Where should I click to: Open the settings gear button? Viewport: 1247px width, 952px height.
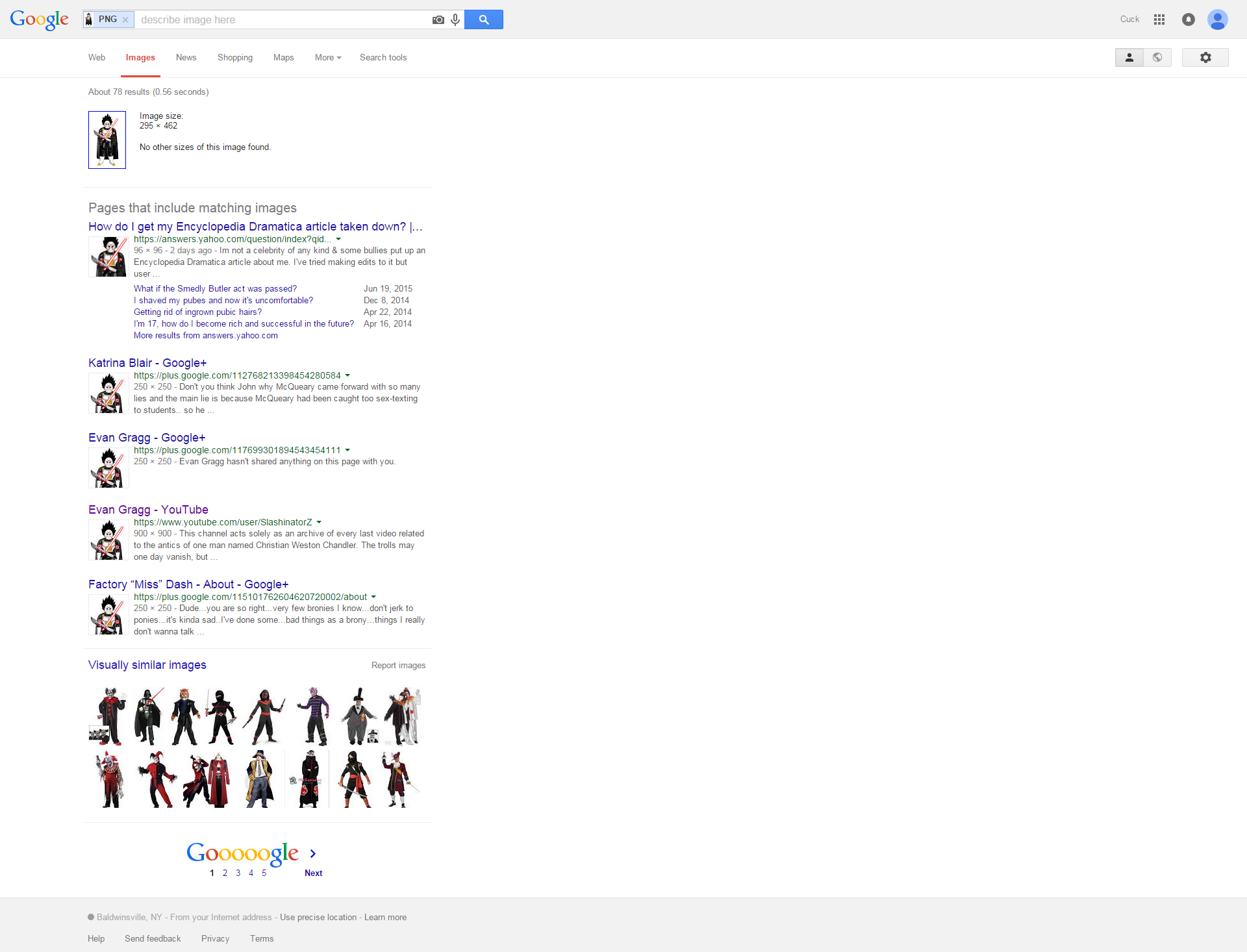tap(1205, 58)
